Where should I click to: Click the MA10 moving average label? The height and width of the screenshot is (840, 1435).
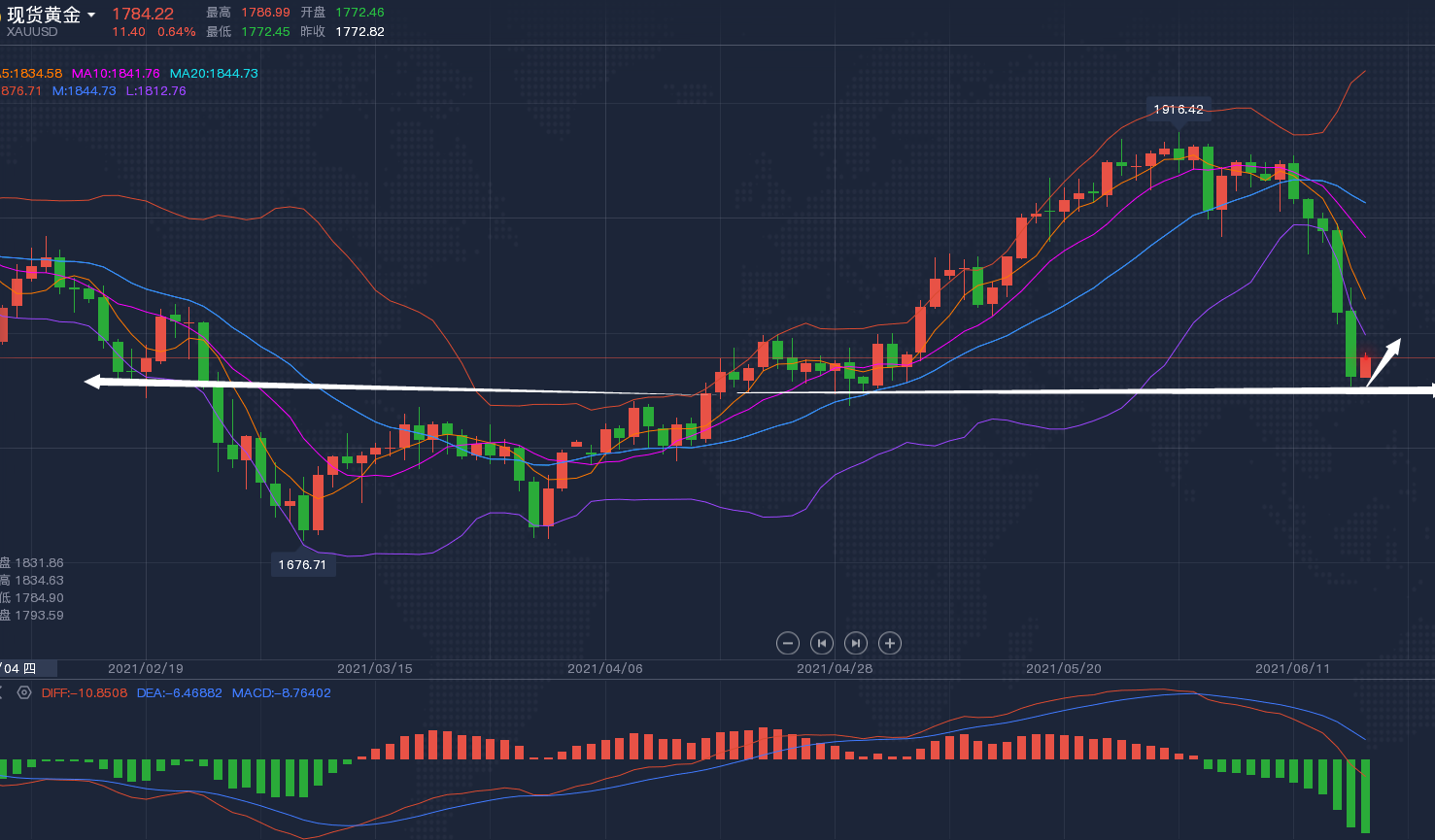(x=116, y=74)
